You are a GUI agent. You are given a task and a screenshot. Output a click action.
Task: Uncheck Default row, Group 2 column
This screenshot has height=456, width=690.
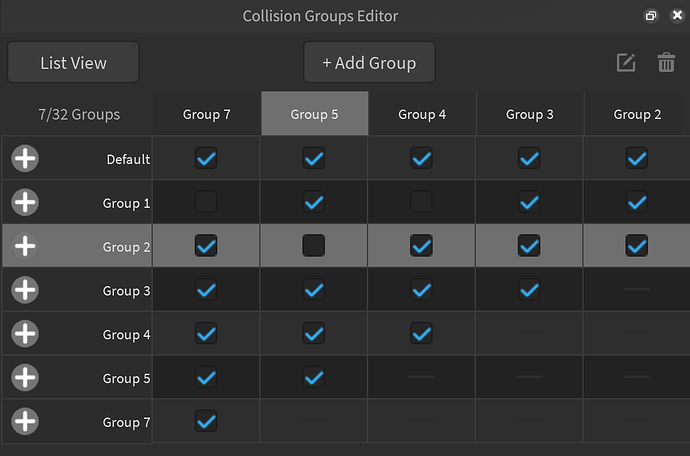[x=637, y=158]
